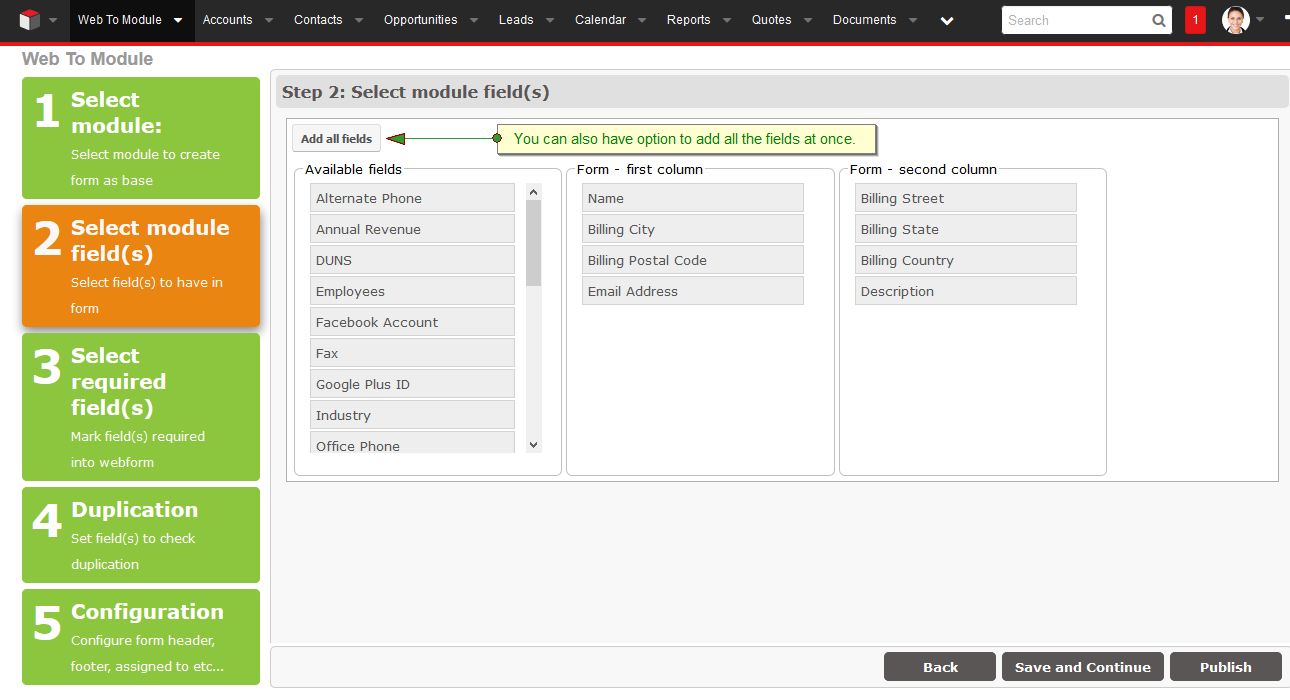Image resolution: width=1290 pixels, height=700 pixels.
Task: Click the search magnifier icon
Action: pos(1158,20)
